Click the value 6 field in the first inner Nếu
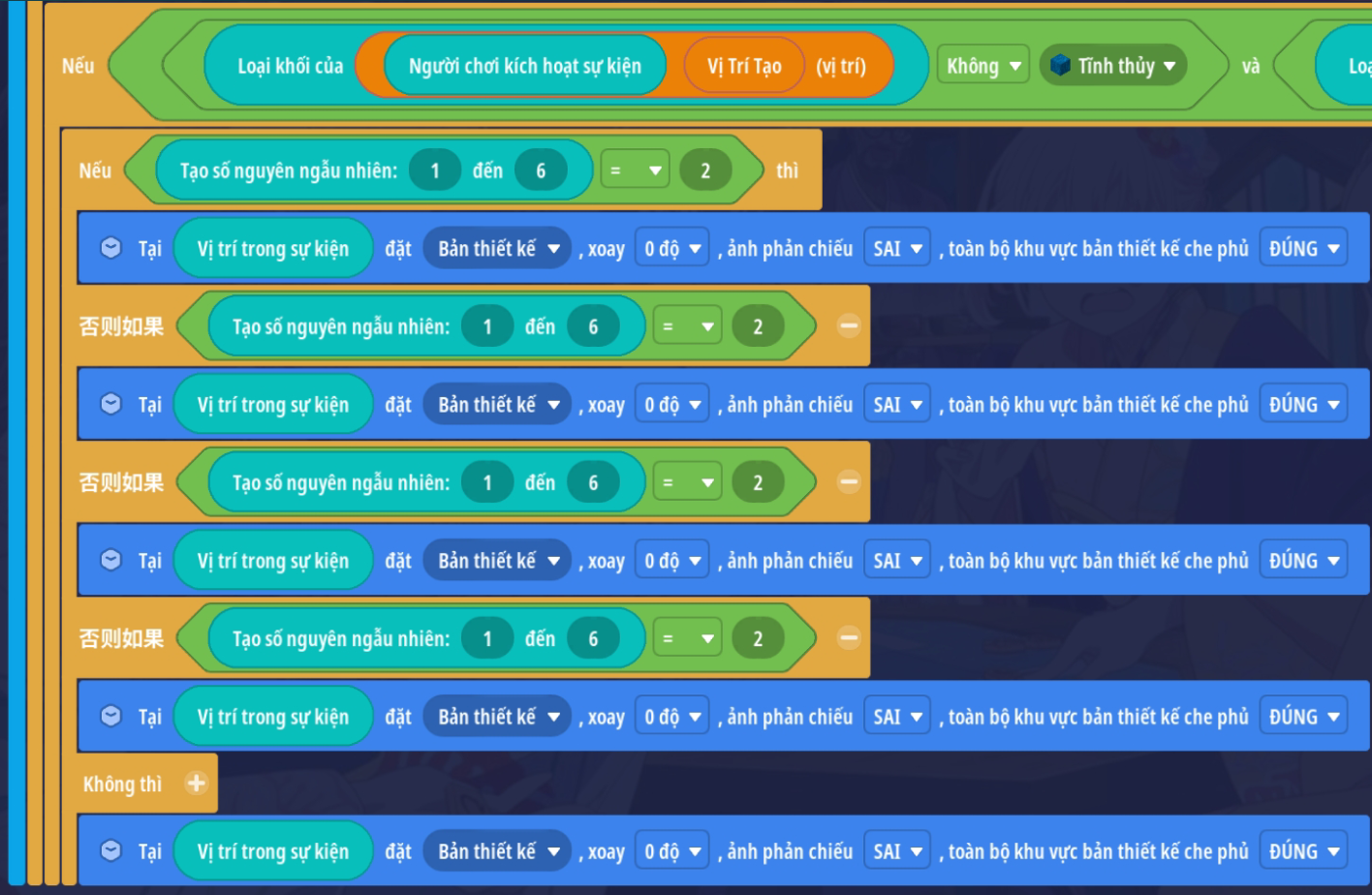This screenshot has height=895, width=1372. pyautogui.click(x=541, y=170)
